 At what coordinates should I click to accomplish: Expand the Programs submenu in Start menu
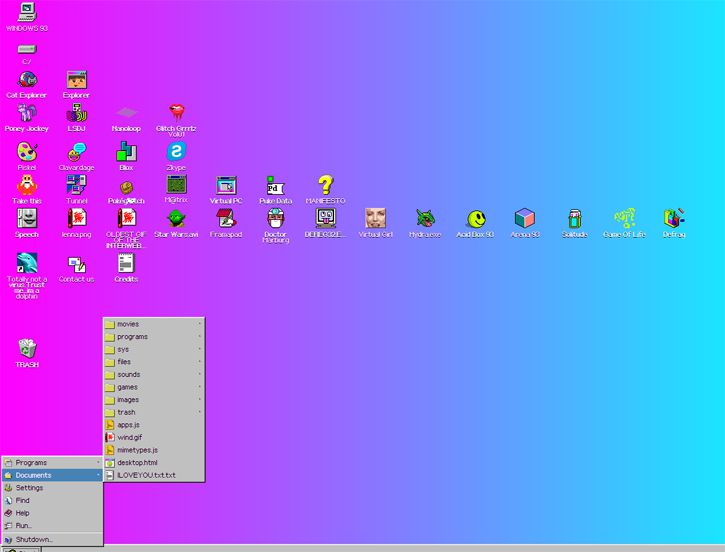[x=52, y=463]
